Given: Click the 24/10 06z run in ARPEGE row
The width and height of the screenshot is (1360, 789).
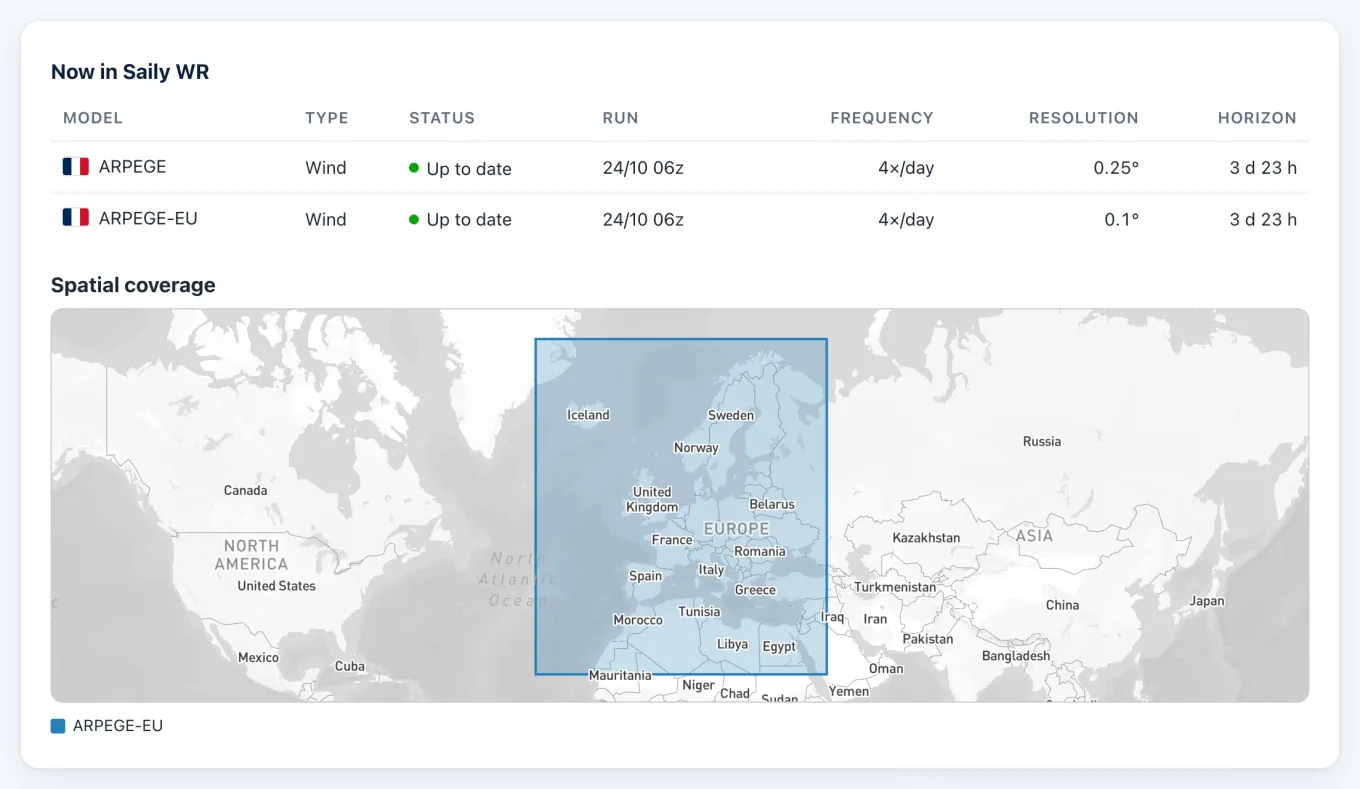Looking at the screenshot, I should (x=643, y=168).
